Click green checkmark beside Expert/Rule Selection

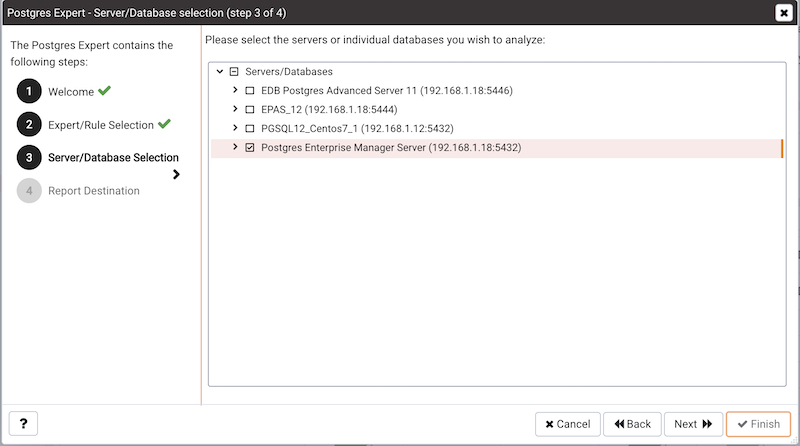pyautogui.click(x=164, y=124)
